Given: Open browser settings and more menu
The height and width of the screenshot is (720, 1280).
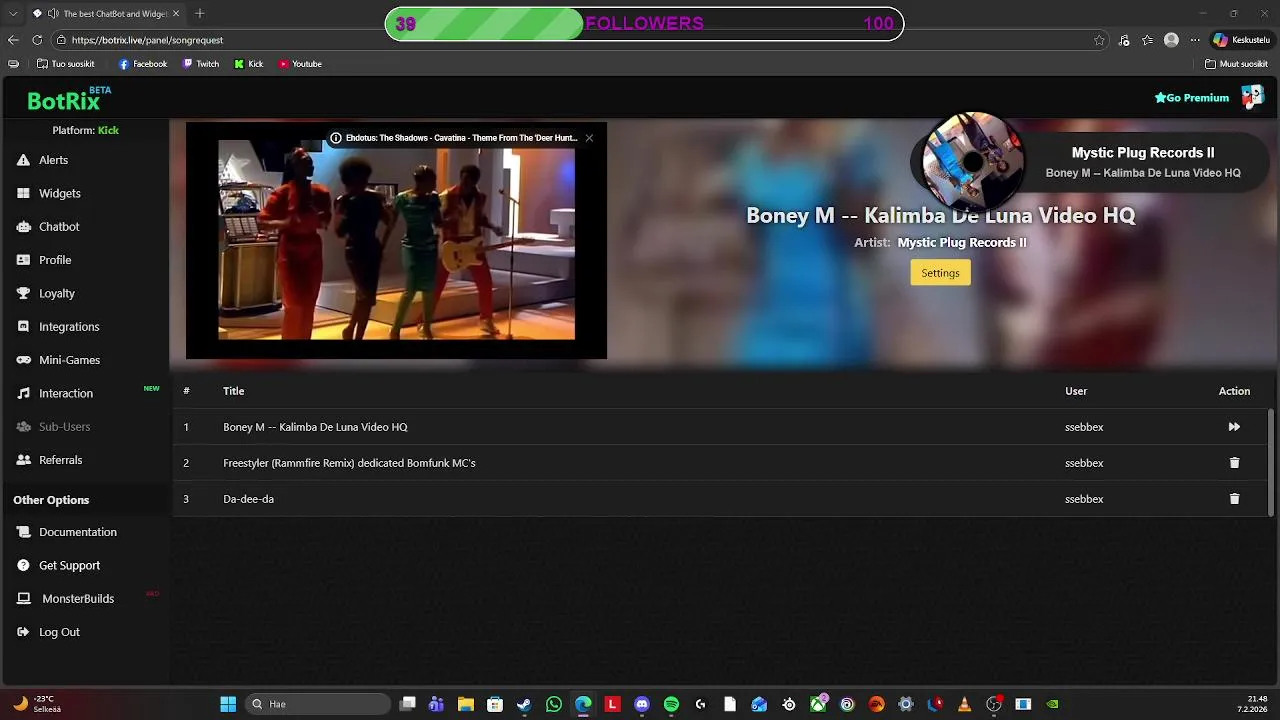Looking at the screenshot, I should click(x=1194, y=40).
